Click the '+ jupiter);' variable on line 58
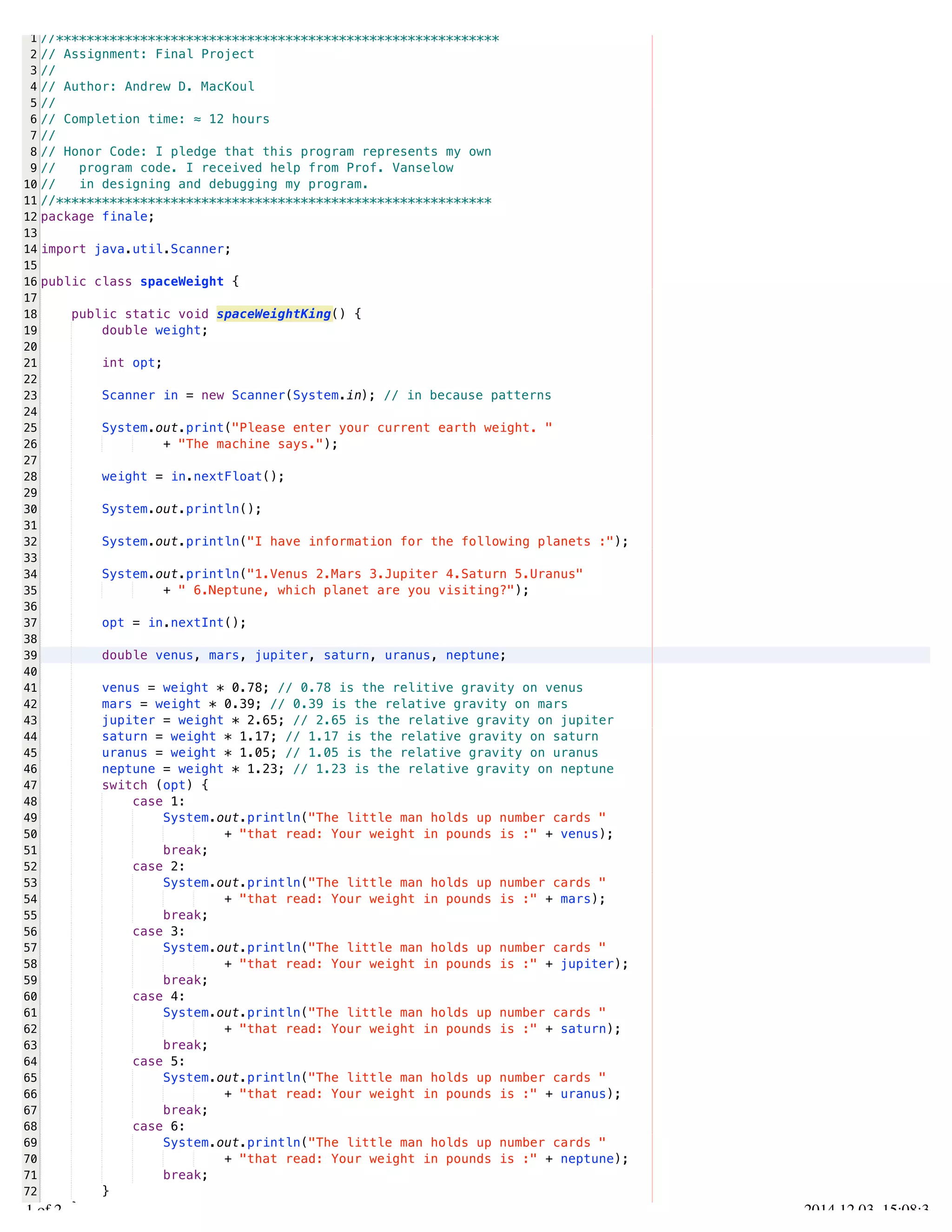 point(587,964)
